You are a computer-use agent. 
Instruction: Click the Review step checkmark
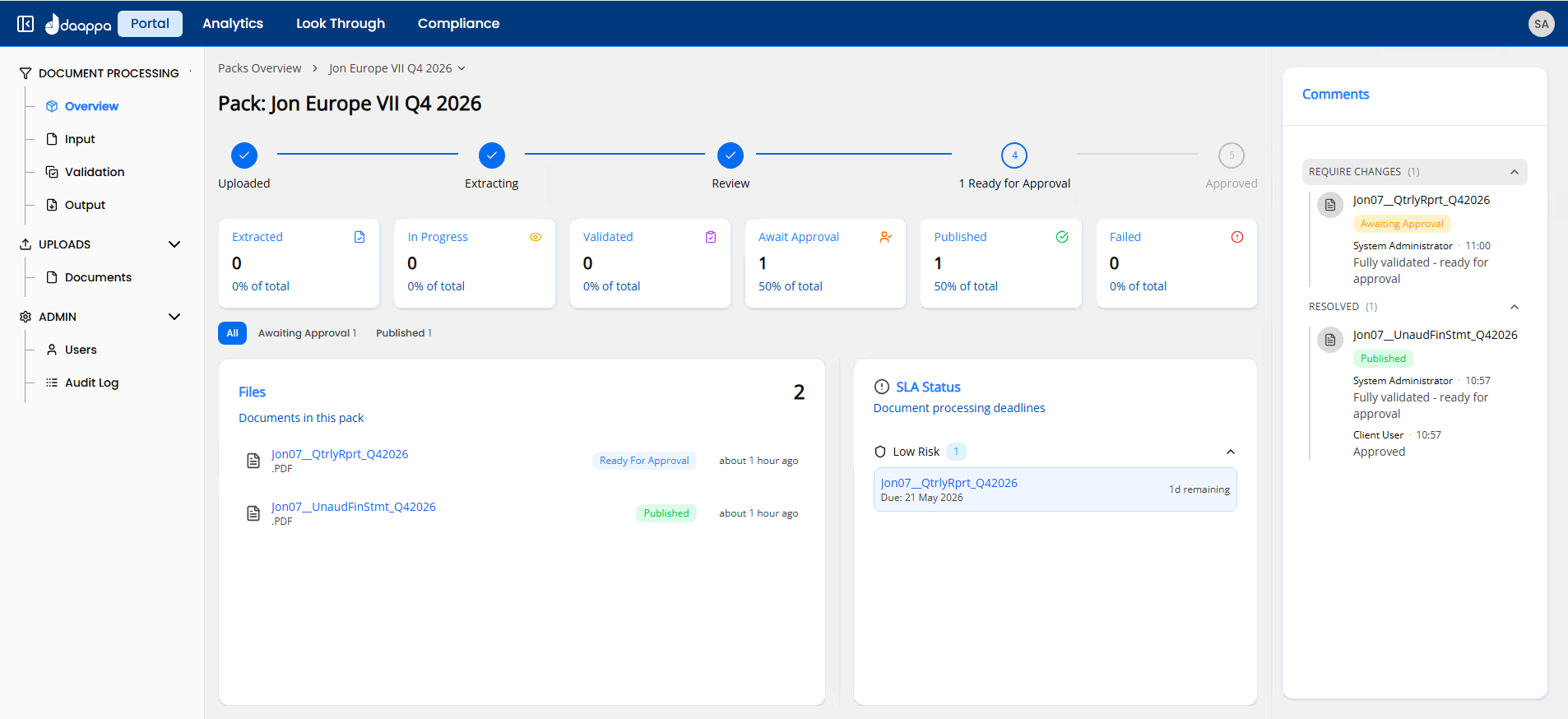[x=731, y=155]
